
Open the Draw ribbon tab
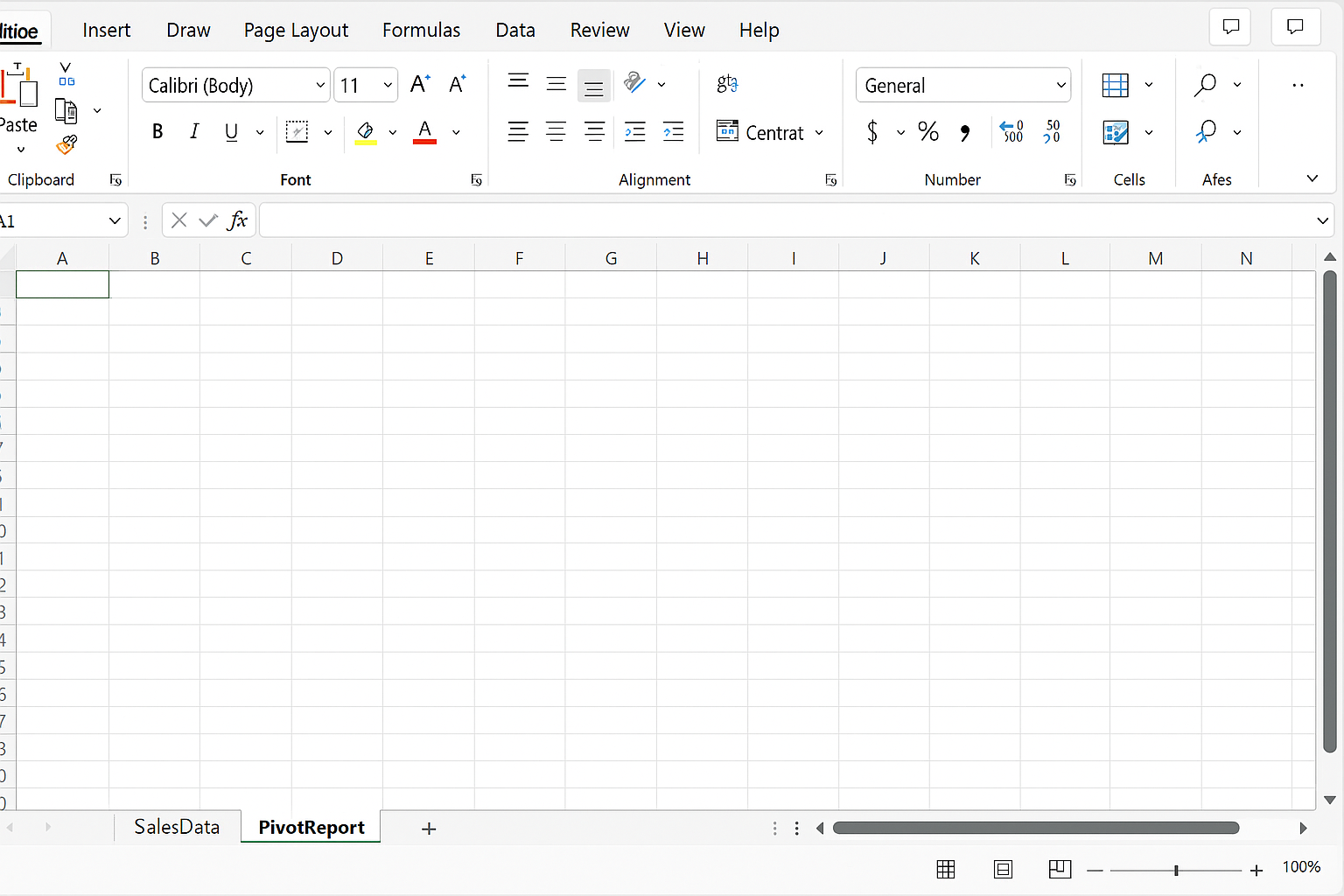click(x=188, y=30)
